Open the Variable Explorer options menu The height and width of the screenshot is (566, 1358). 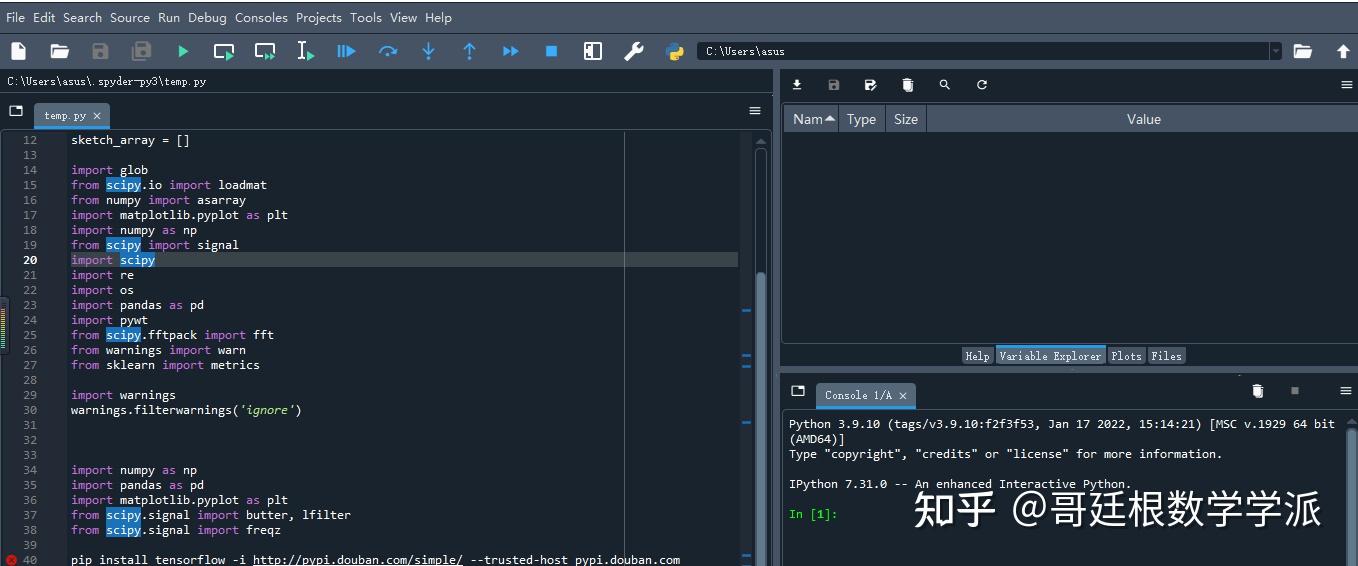1346,85
